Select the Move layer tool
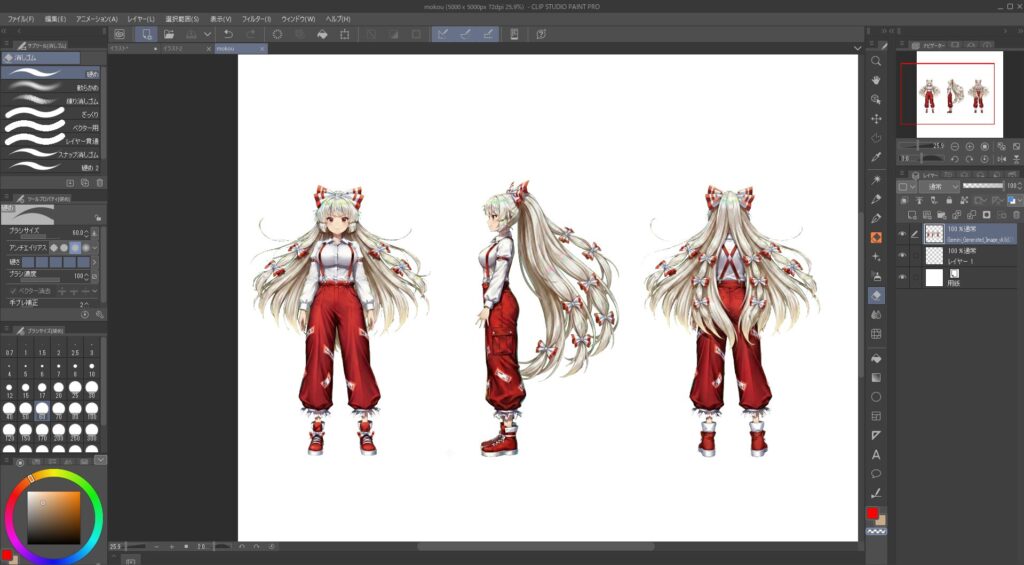Screen dimensions: 1024x565 pyautogui.click(x=876, y=119)
